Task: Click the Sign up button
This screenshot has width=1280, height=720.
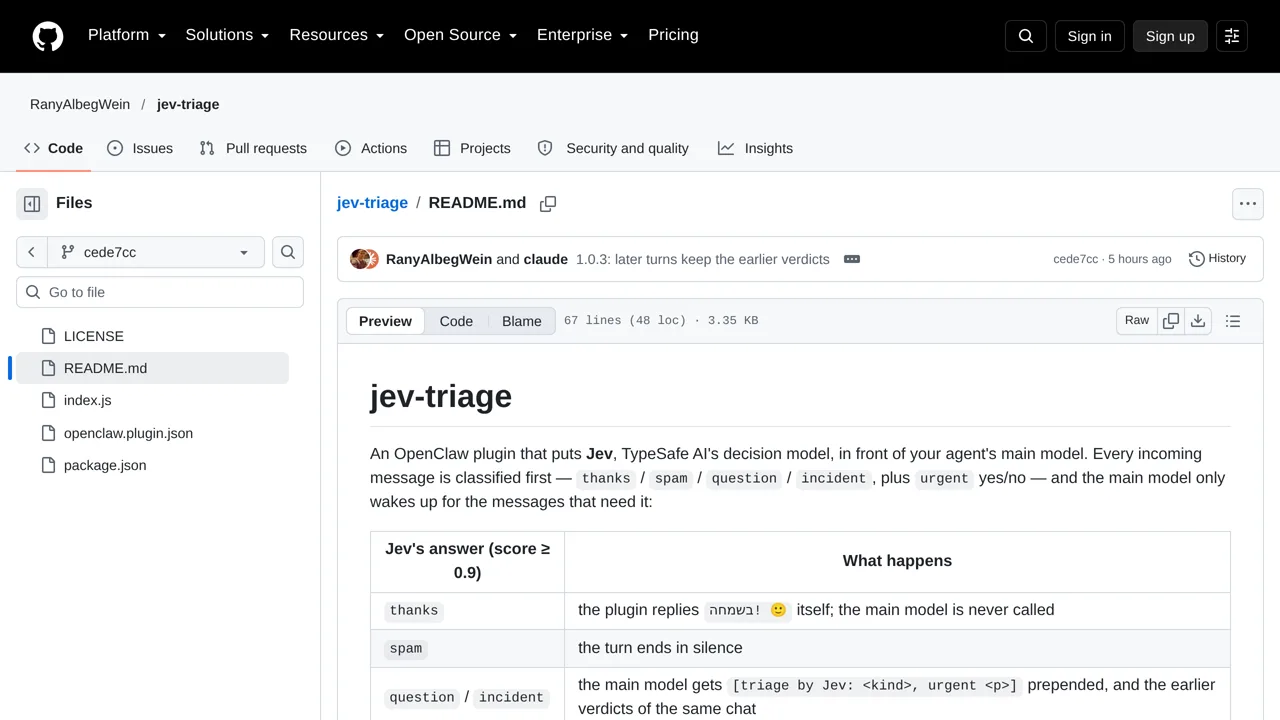Action: coord(1170,36)
